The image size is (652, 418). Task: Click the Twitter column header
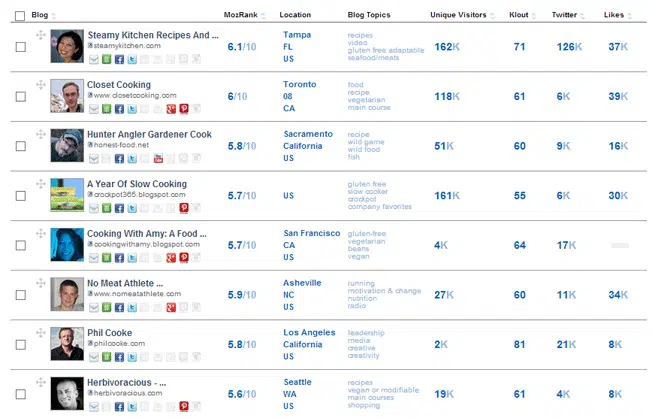tap(563, 16)
